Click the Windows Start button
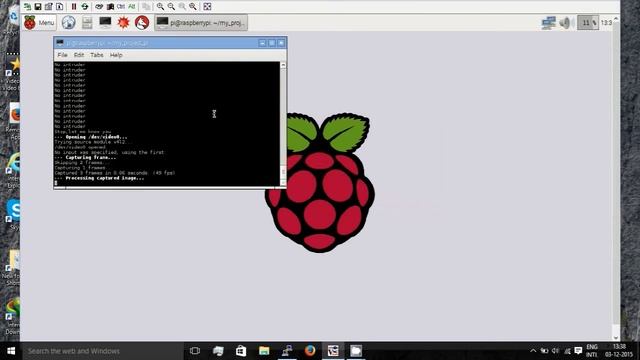The width and height of the screenshot is (640, 360). (11, 351)
